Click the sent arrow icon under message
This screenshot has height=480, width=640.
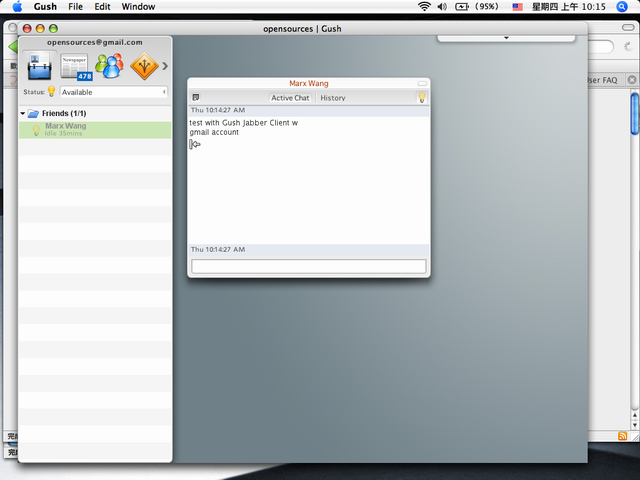pos(195,144)
